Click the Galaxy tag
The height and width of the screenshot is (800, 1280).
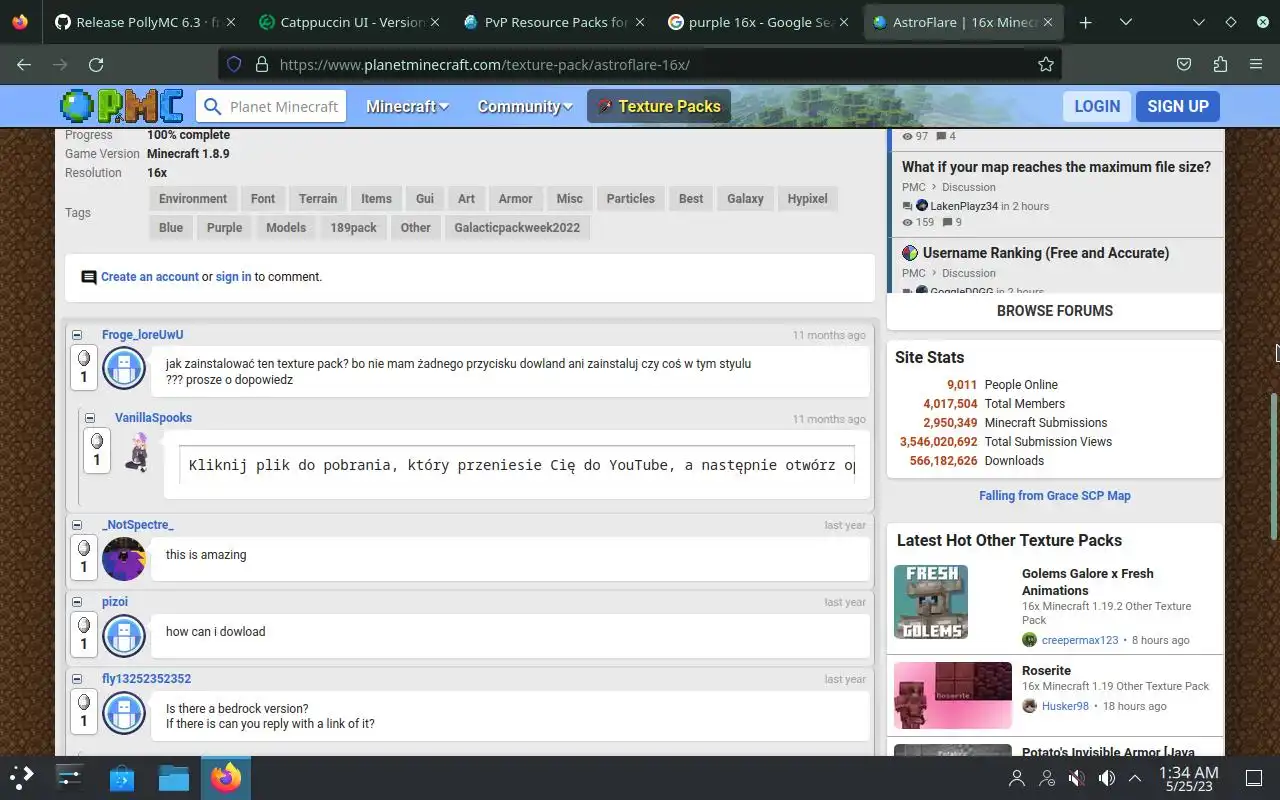click(x=745, y=199)
